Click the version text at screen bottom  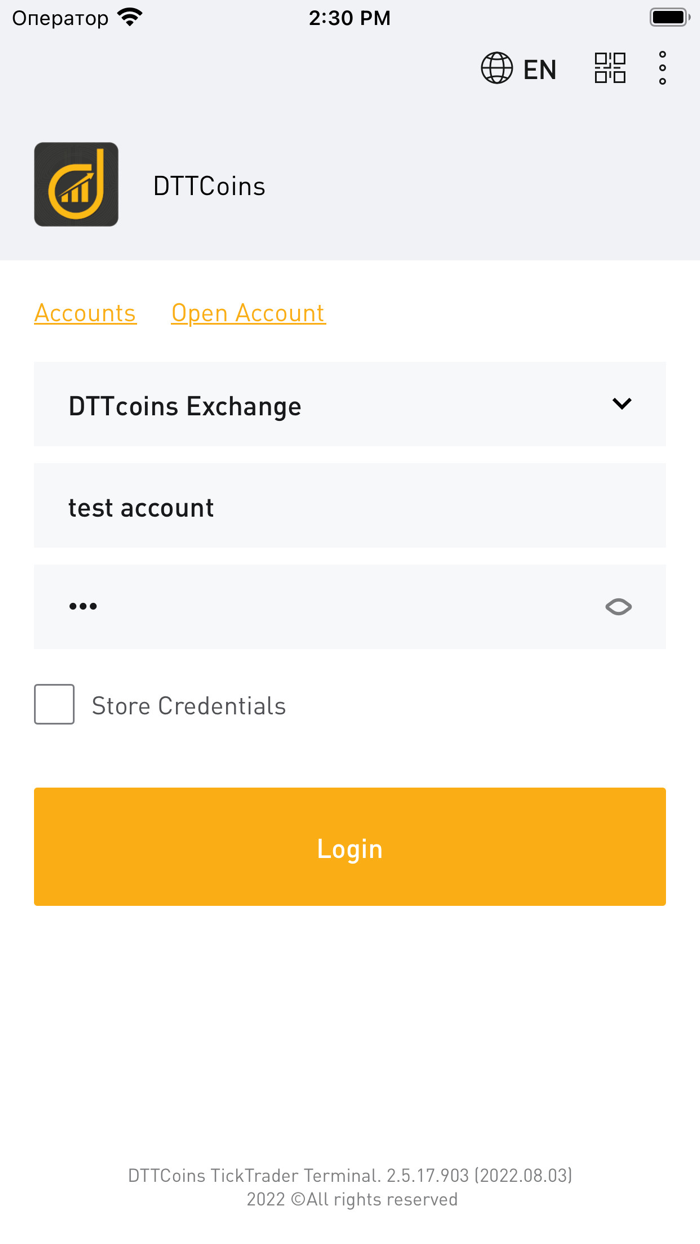coord(350,1175)
